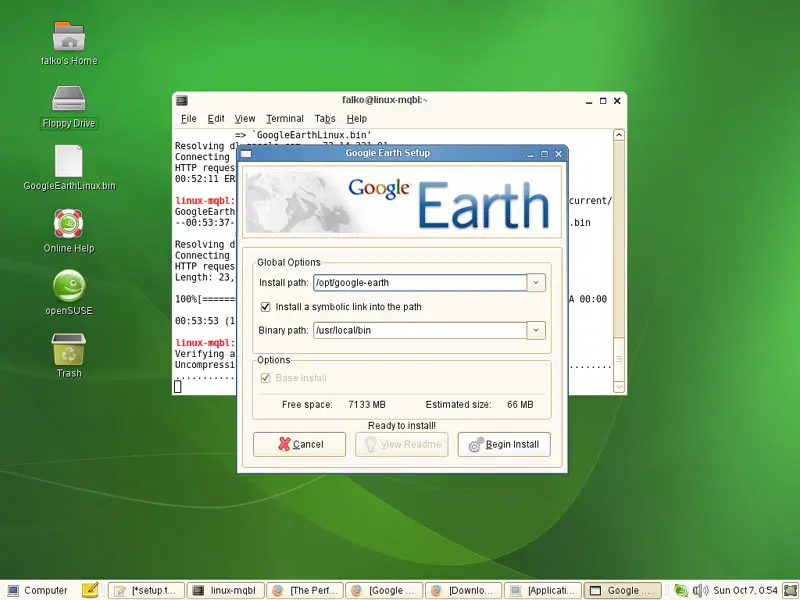Click the View Readme button
The height and width of the screenshot is (600, 800).
tap(402, 444)
